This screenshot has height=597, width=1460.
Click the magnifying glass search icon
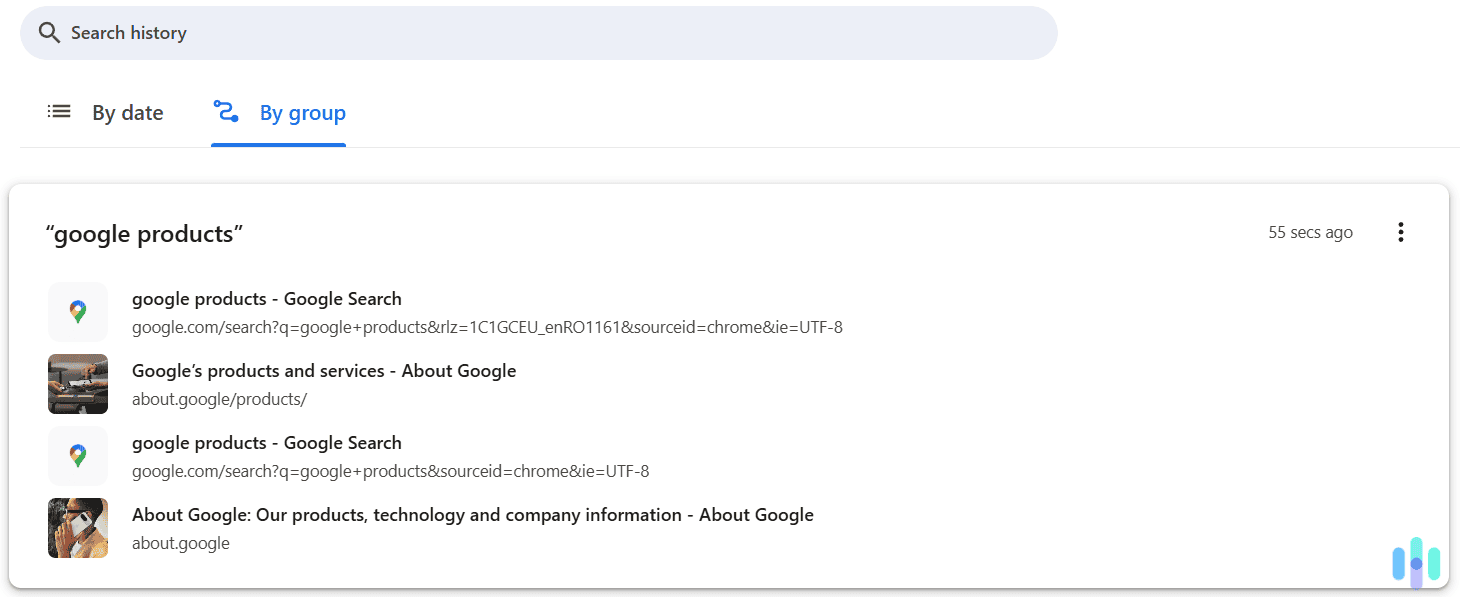pyautogui.click(x=48, y=32)
